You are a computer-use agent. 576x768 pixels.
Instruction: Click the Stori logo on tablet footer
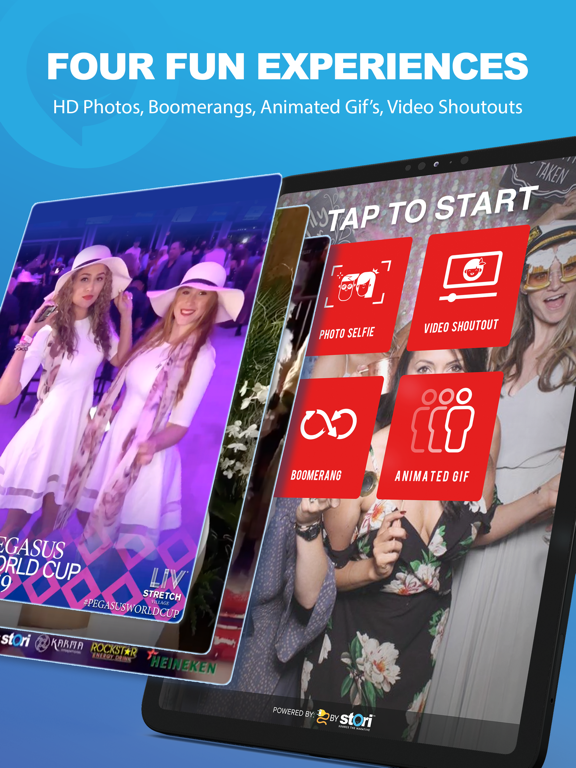356,720
